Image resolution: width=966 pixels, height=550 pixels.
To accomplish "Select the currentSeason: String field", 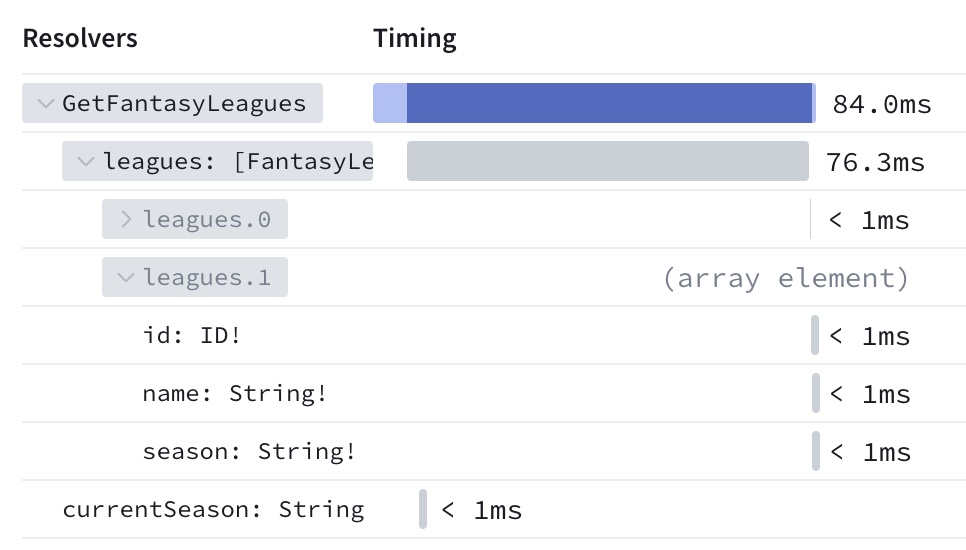I will 213,510.
